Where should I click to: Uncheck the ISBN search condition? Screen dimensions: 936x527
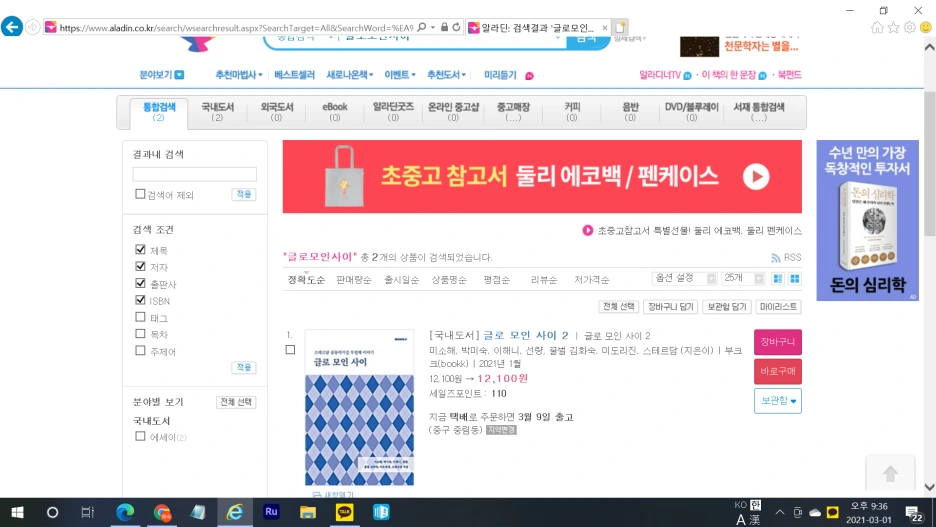pyautogui.click(x=140, y=300)
